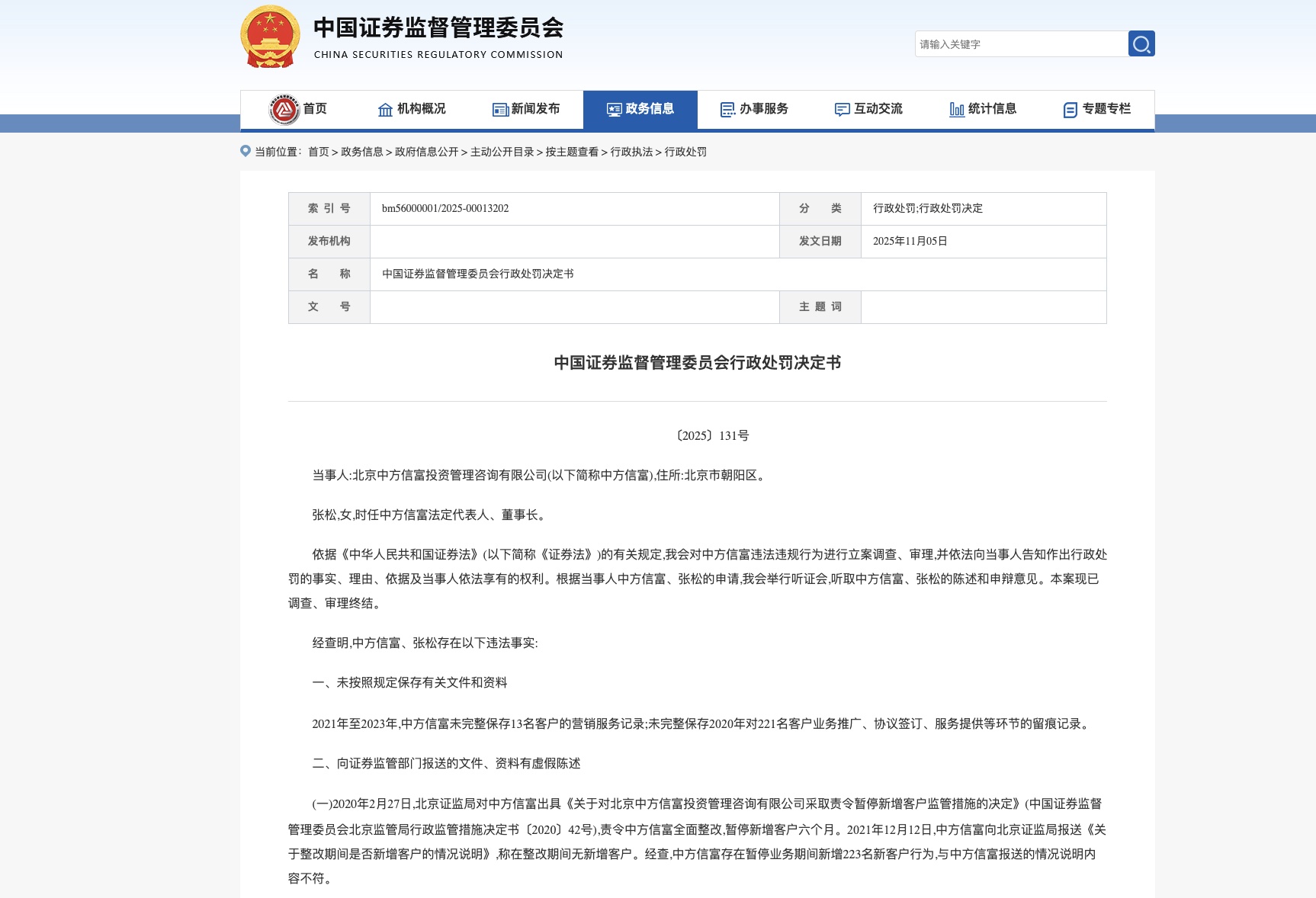
Task: Click the 名称 table label
Action: tap(329, 274)
